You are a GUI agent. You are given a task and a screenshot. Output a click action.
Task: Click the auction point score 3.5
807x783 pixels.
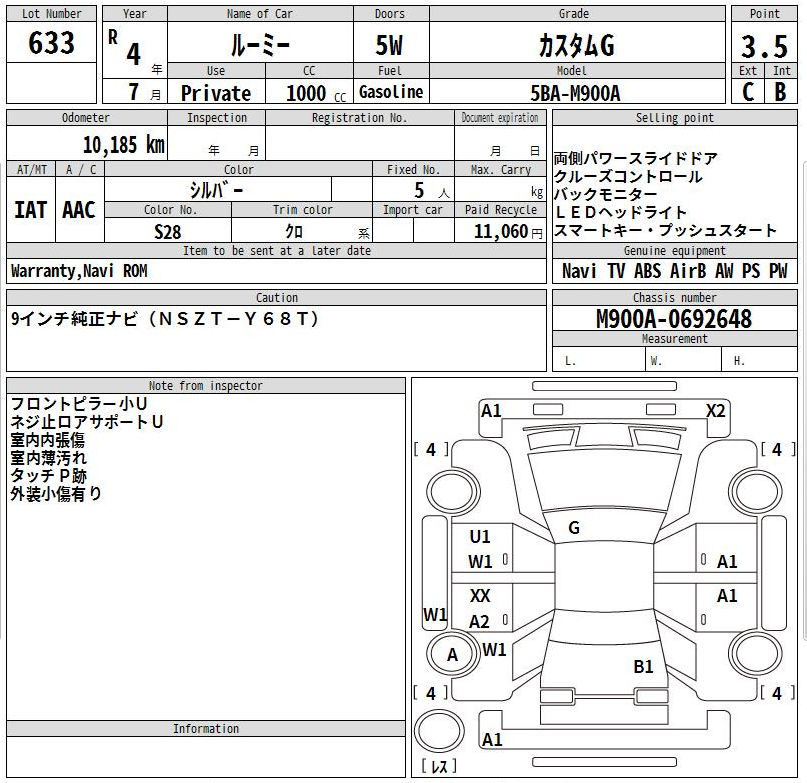click(764, 47)
